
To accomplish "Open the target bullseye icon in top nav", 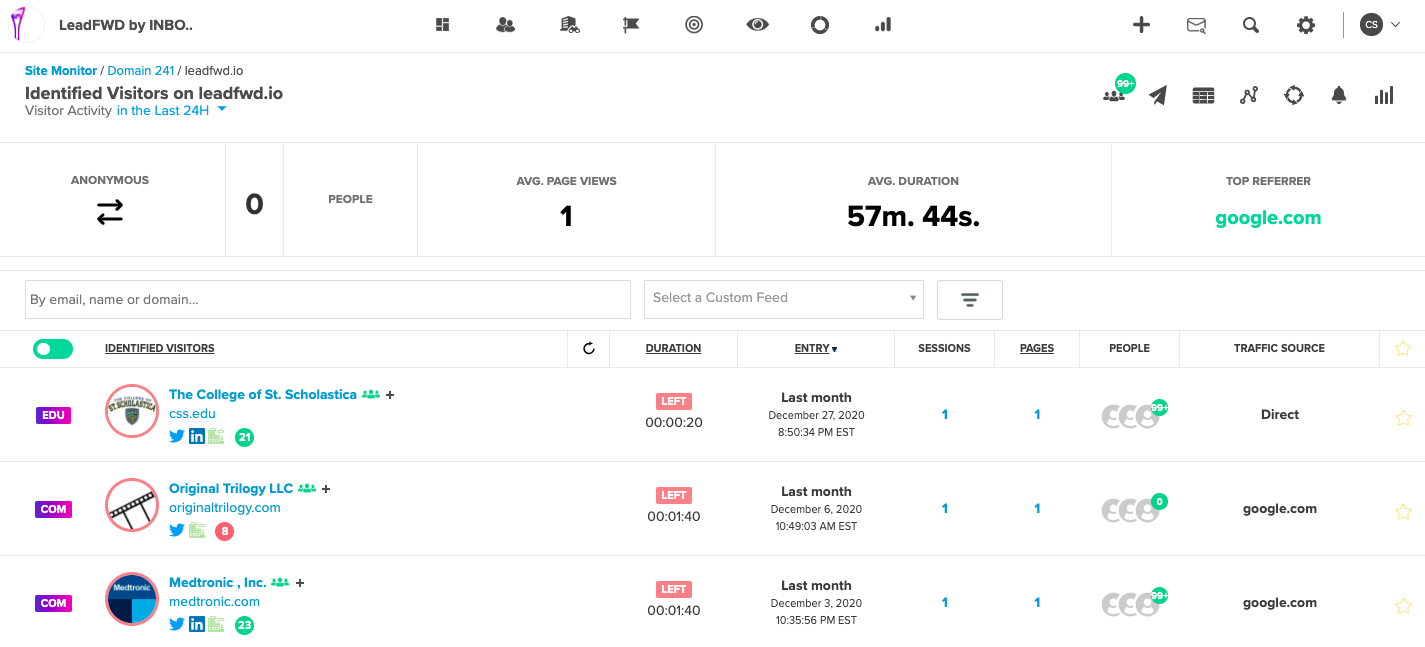I will (x=694, y=25).
